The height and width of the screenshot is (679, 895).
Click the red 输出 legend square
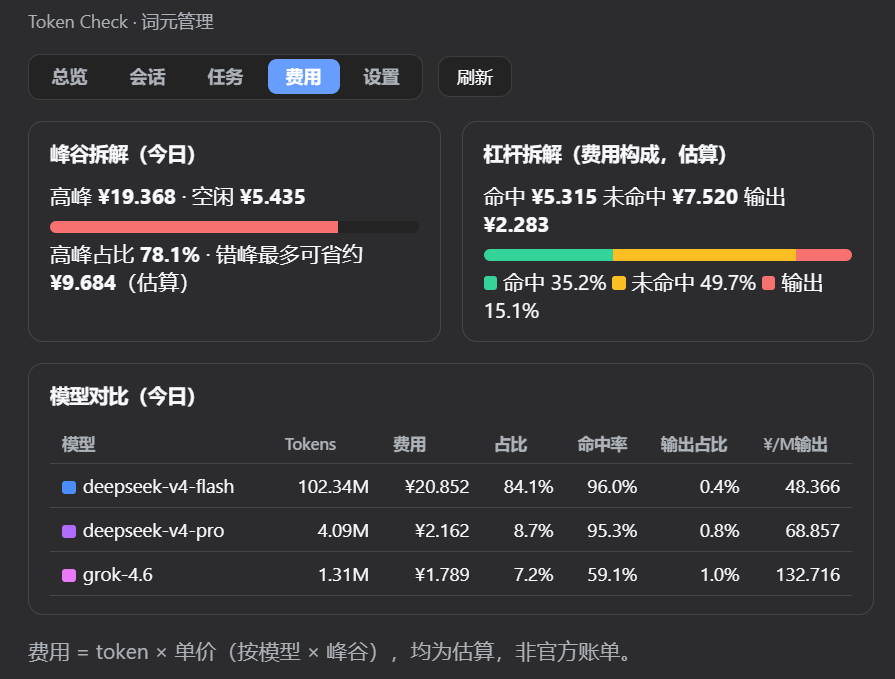(768, 283)
